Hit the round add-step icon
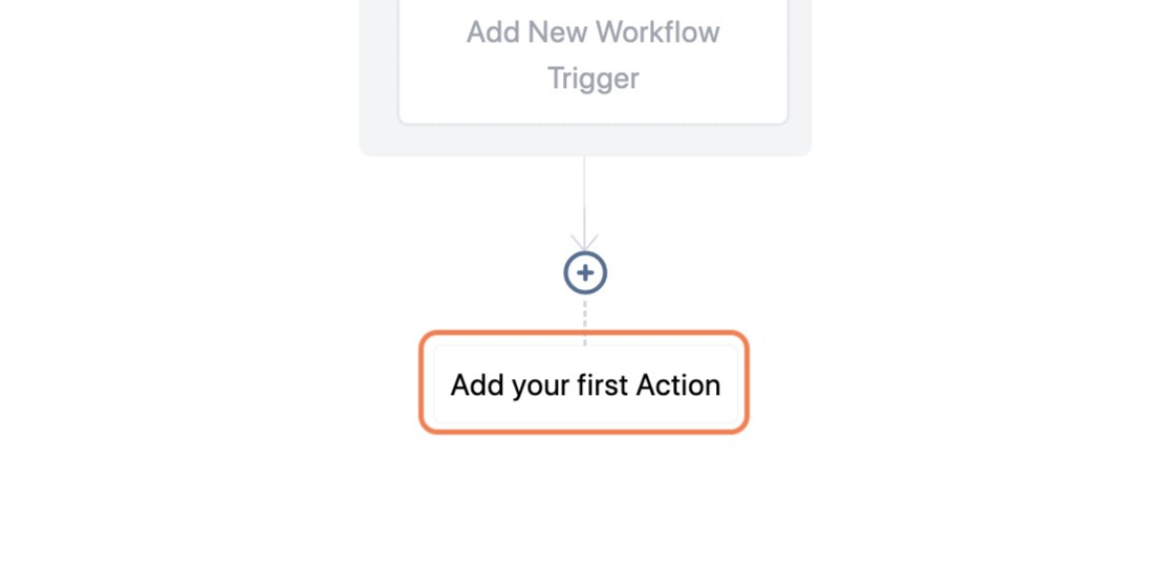 coord(585,273)
